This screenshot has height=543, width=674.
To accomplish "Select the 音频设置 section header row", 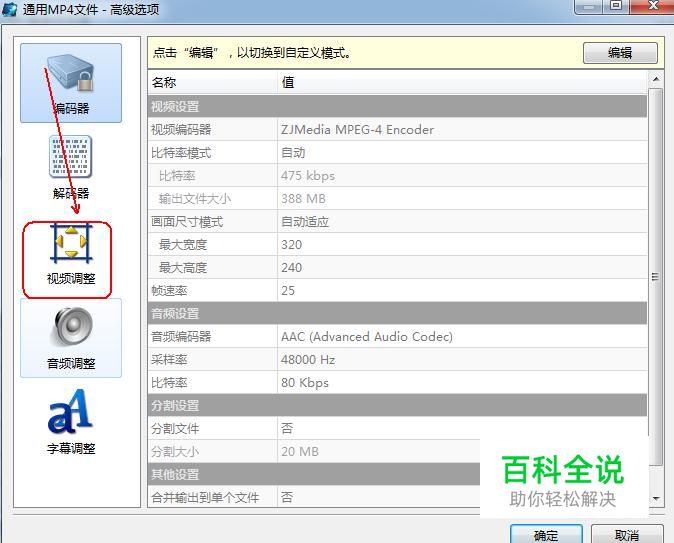I will (397, 313).
